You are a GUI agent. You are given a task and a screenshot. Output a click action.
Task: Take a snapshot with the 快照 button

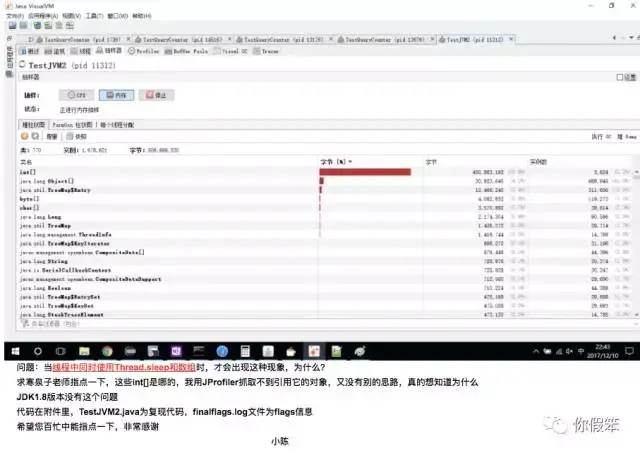pos(77,136)
